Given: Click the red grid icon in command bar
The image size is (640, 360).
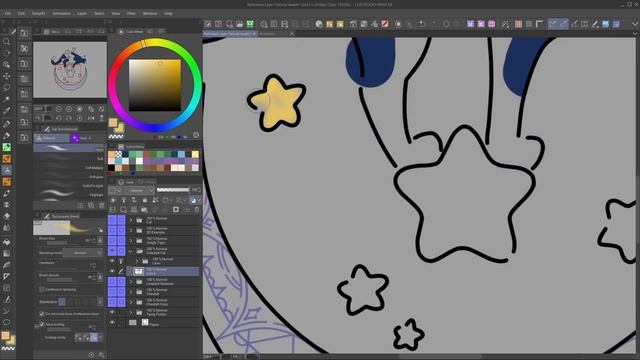Looking at the screenshot, I should [x=518, y=24].
